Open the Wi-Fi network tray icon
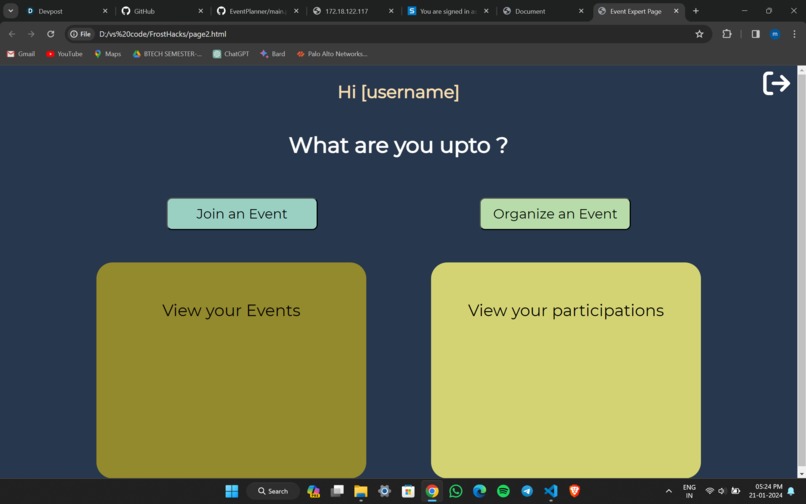Screen dimensions: 806x504 [x=710, y=491]
